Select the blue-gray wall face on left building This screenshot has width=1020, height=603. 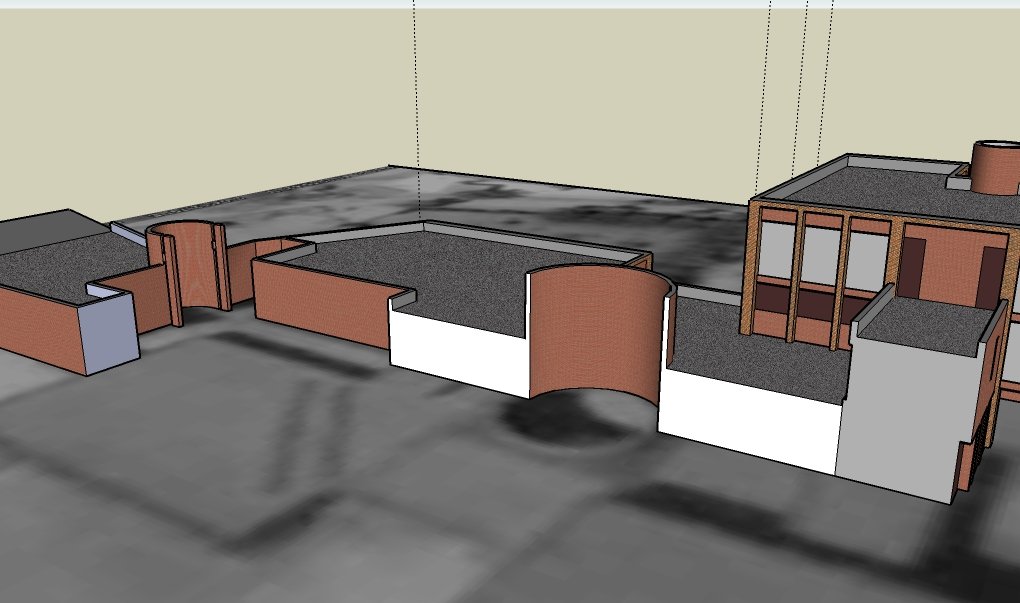pos(112,330)
